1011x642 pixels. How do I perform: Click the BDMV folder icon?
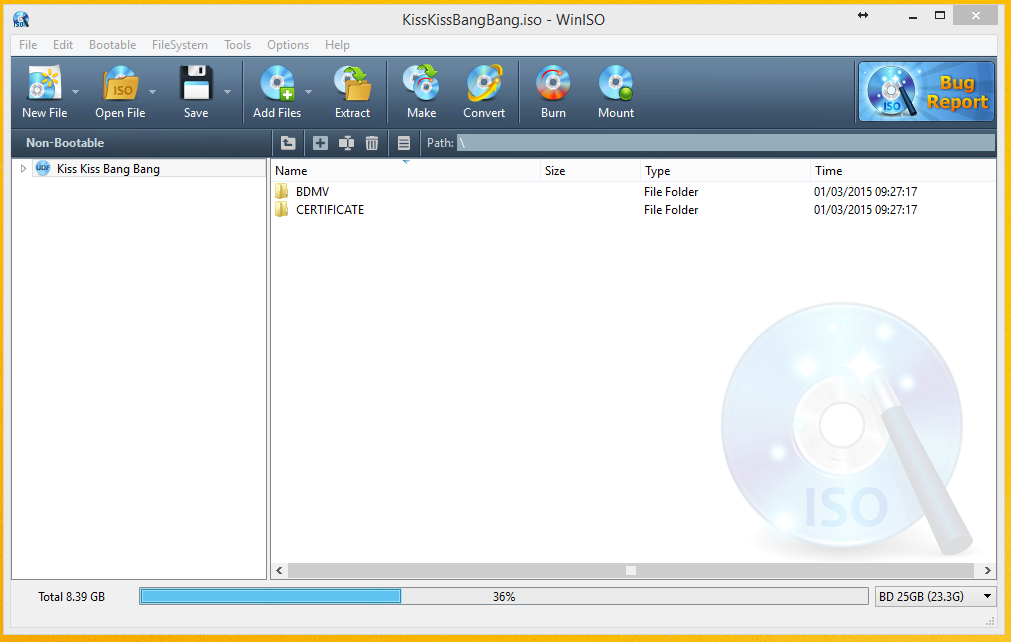[282, 191]
